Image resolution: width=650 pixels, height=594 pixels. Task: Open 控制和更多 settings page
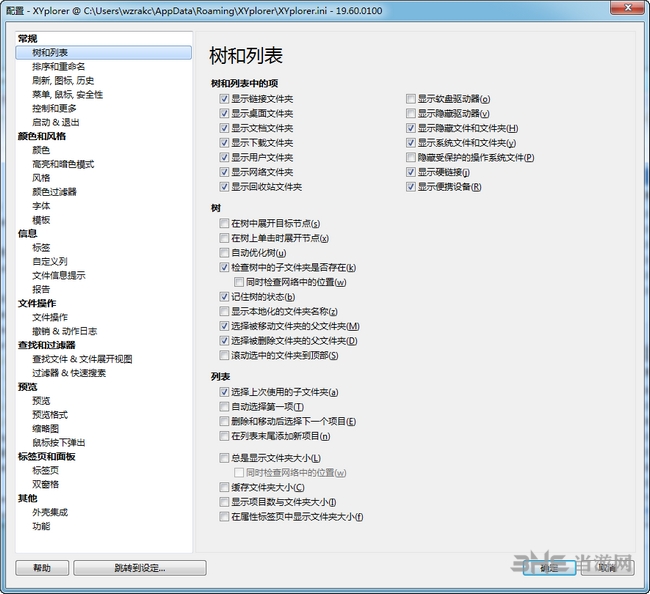click(x=54, y=109)
